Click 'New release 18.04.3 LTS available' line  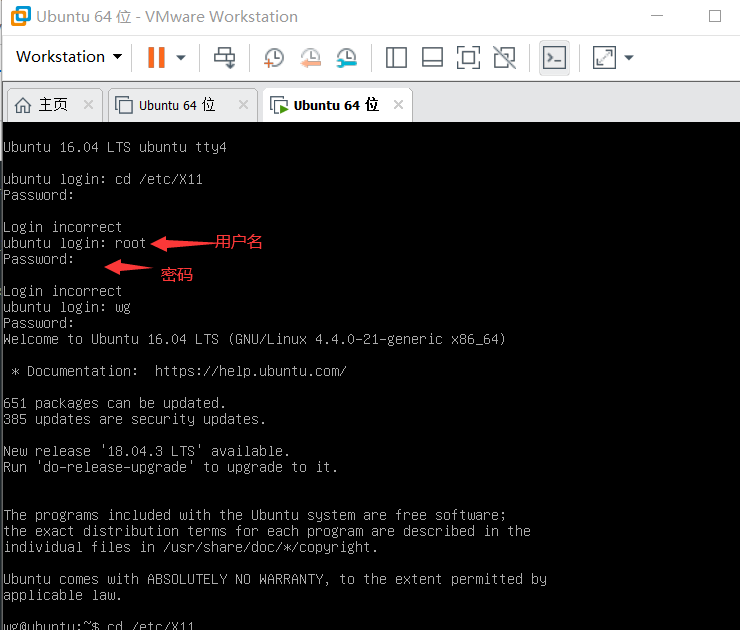[146, 452]
